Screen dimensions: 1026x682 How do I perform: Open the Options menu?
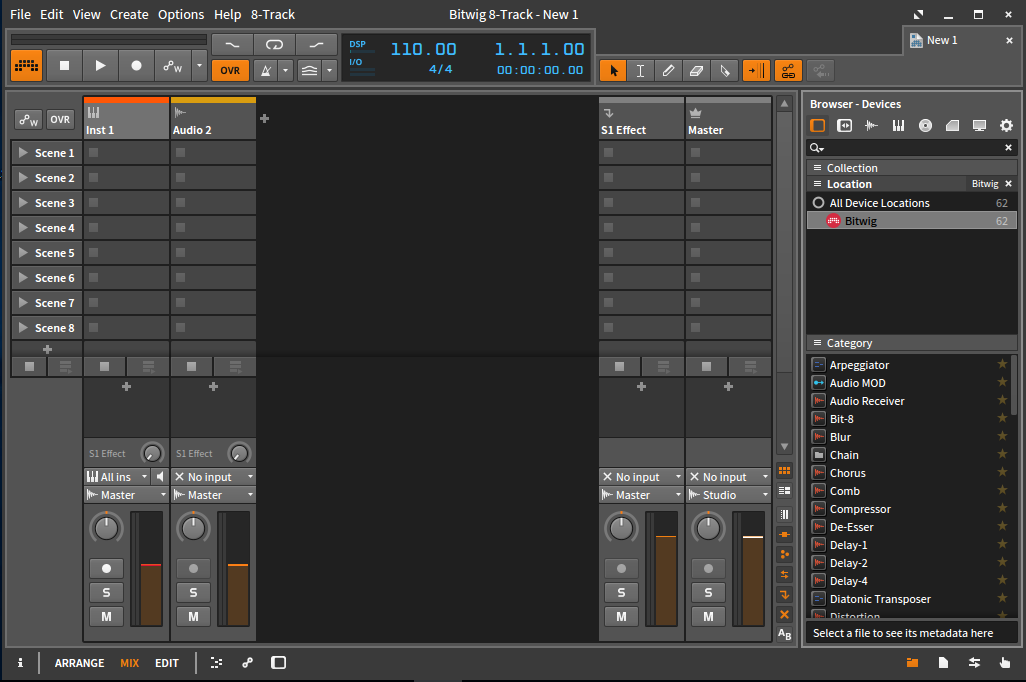pos(181,14)
